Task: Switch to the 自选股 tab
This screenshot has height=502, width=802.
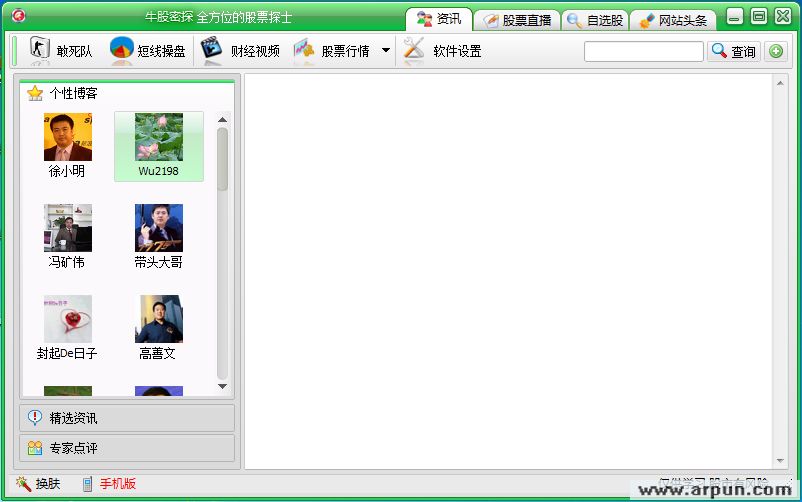Action: (x=595, y=20)
